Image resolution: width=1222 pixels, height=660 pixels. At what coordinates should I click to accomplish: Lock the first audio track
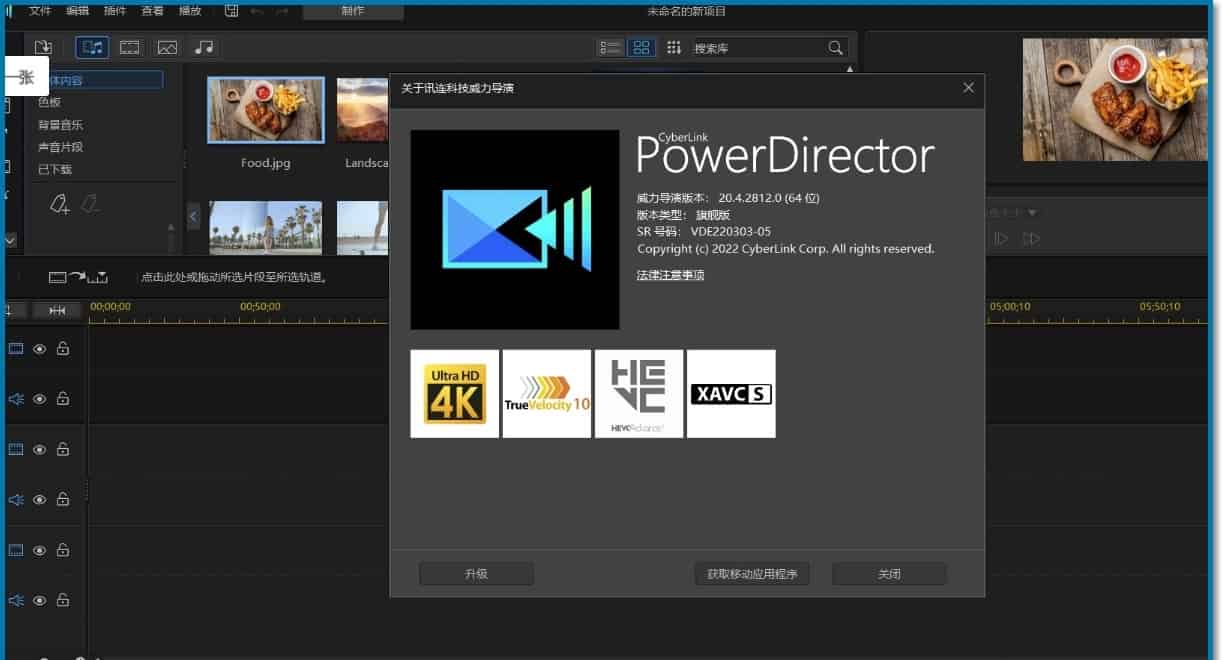63,399
